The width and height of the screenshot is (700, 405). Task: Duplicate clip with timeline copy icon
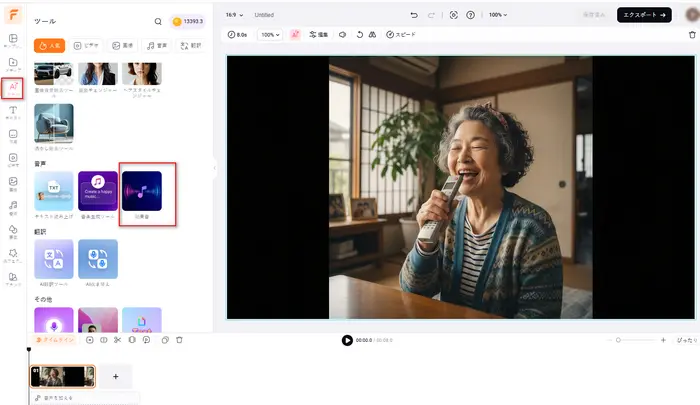click(165, 340)
